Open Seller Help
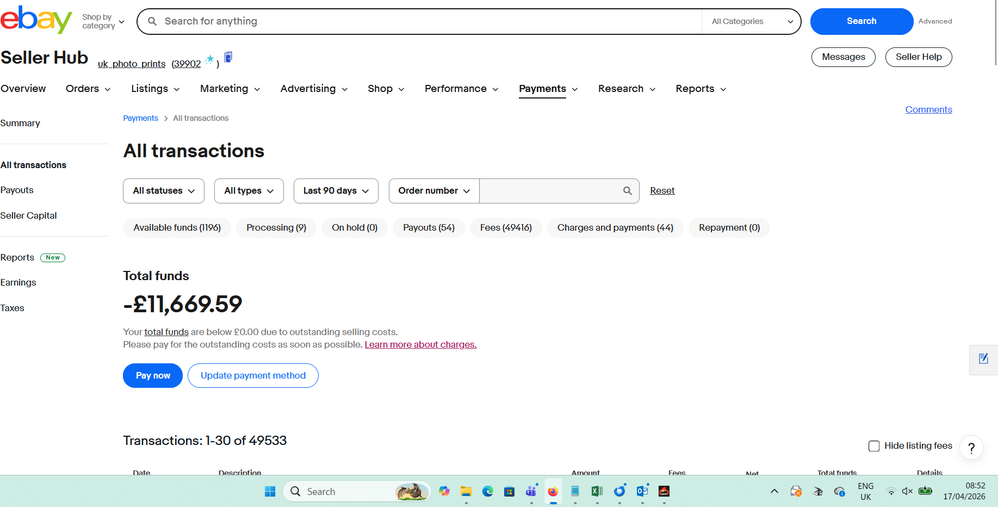Image resolution: width=998 pixels, height=507 pixels. 918,57
